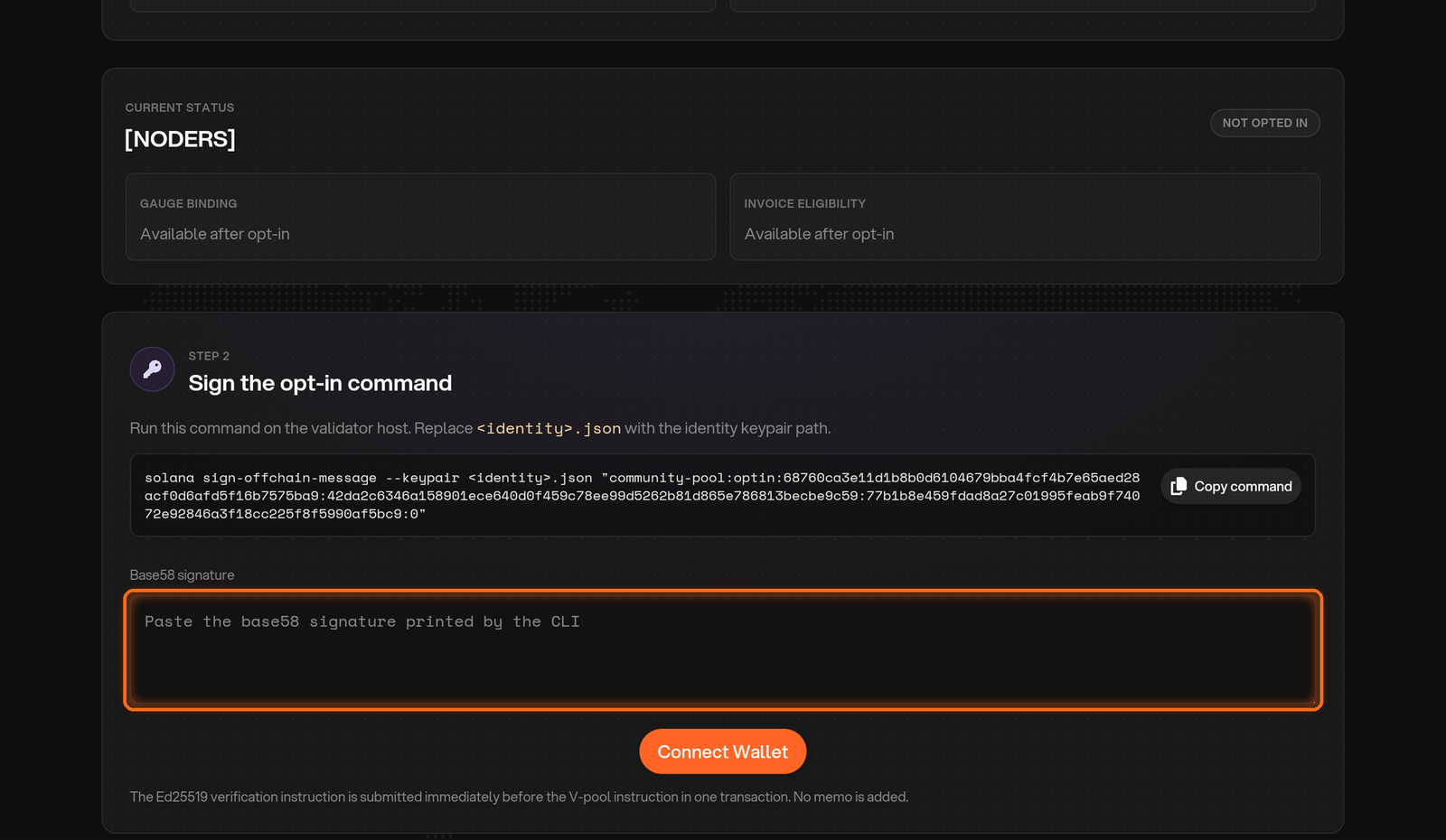The width and height of the screenshot is (1446, 840).
Task: Click the key icon beside Step 2
Action: tap(152, 369)
